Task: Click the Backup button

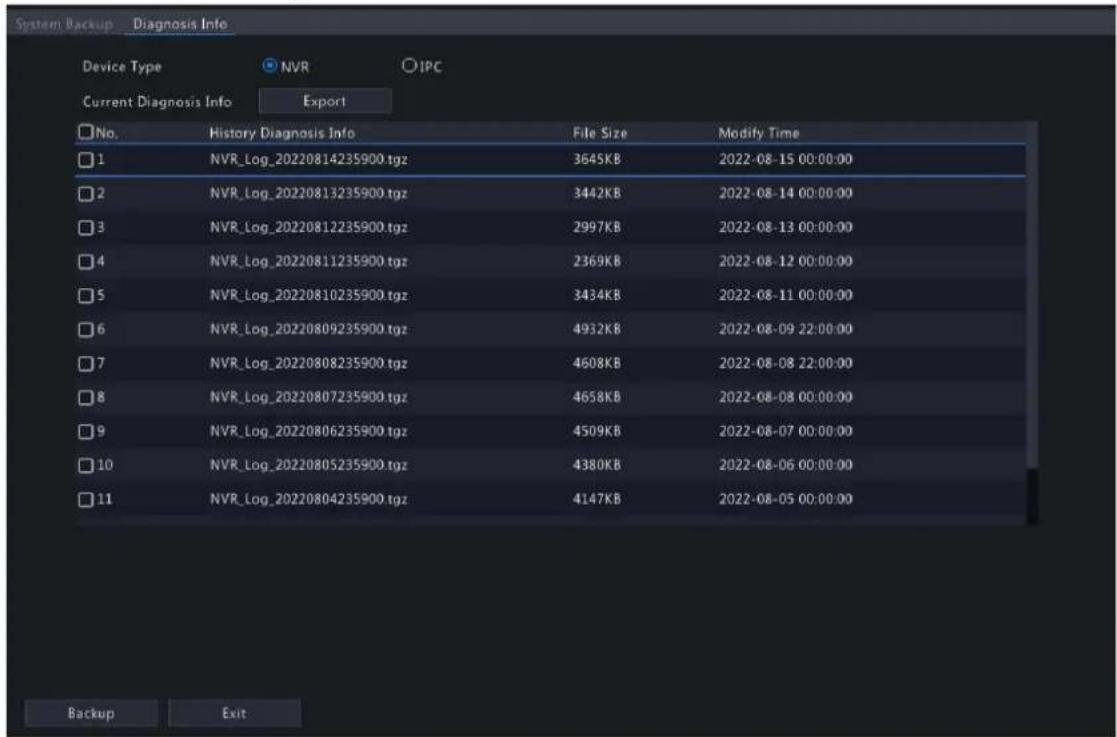Action: pos(91,713)
